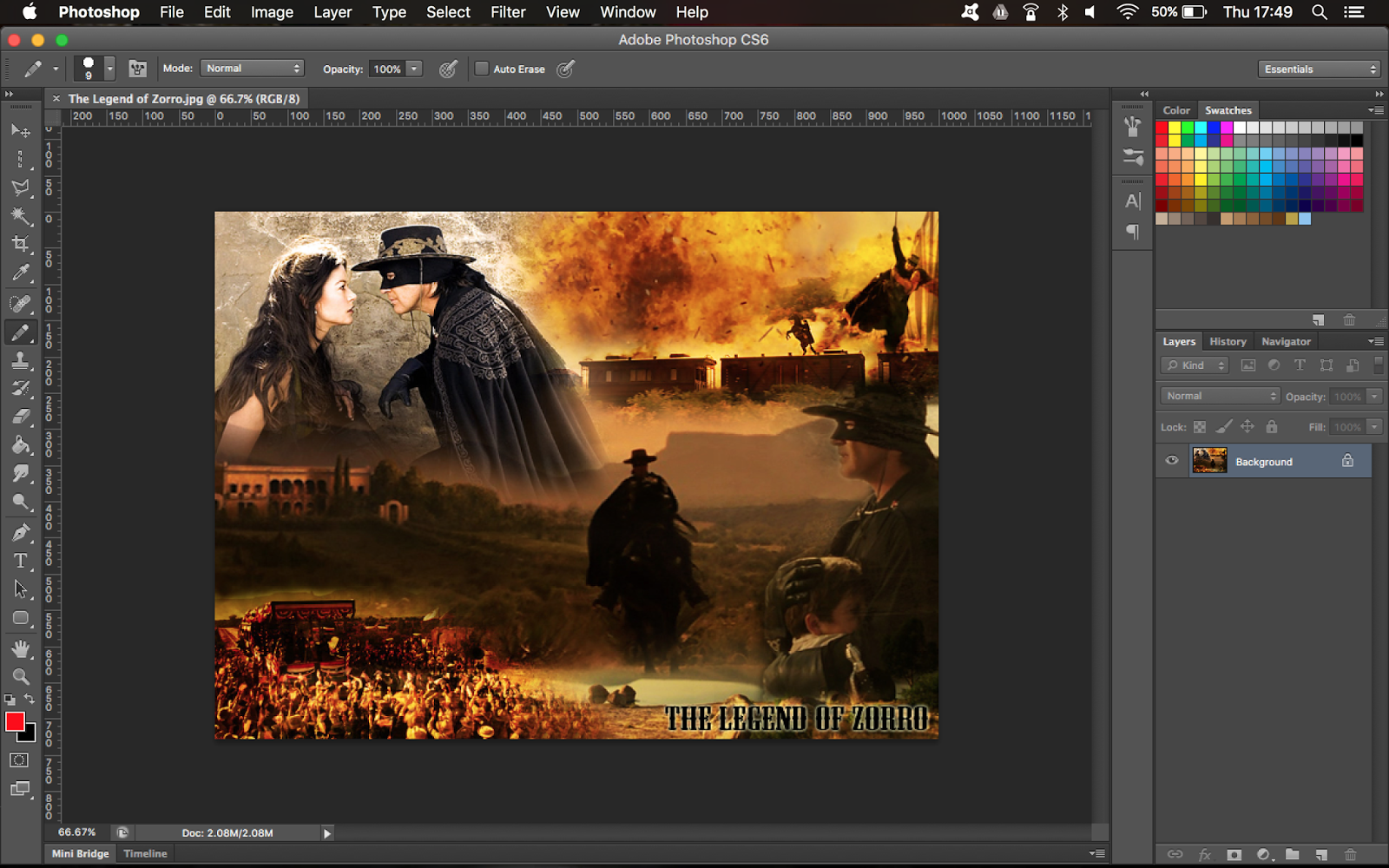Expand the layer blend mode dropdown
The height and width of the screenshot is (868, 1389).
click(1220, 396)
